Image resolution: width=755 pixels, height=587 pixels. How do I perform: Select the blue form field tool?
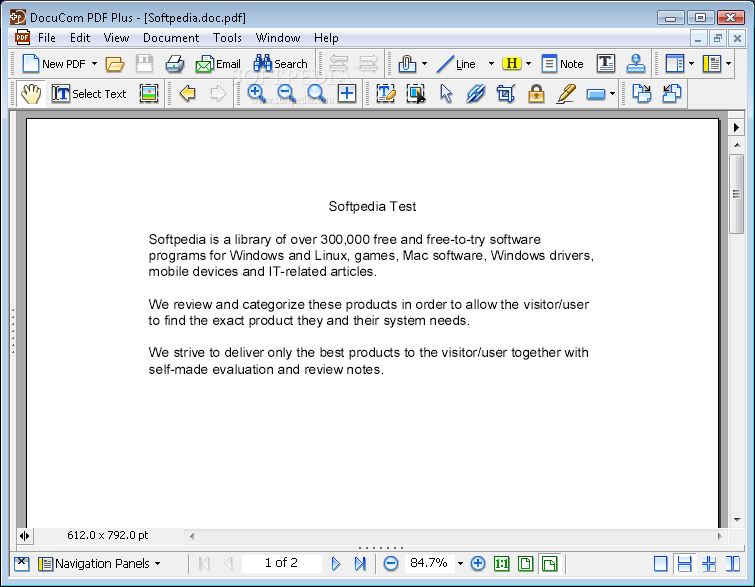coord(596,94)
